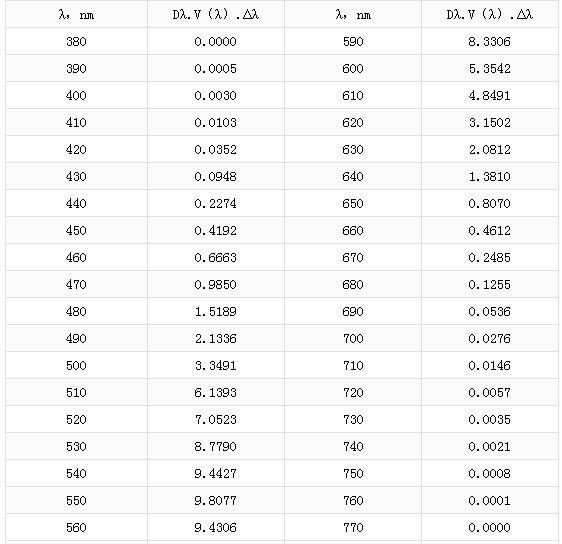Select the second Dλ.V(λ).Δλ column header
The image size is (562, 544).
(490, 14)
